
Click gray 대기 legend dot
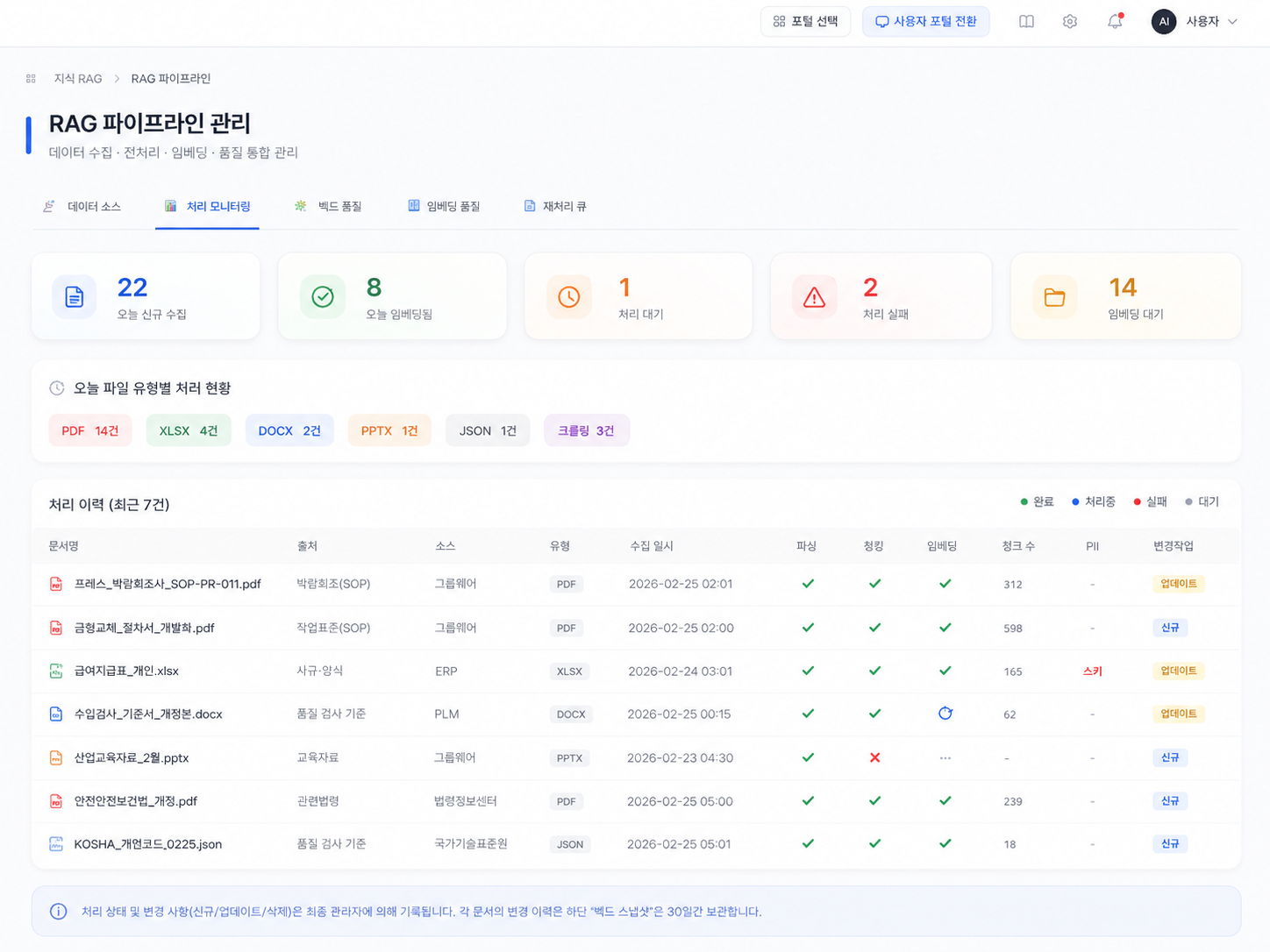(x=1188, y=502)
